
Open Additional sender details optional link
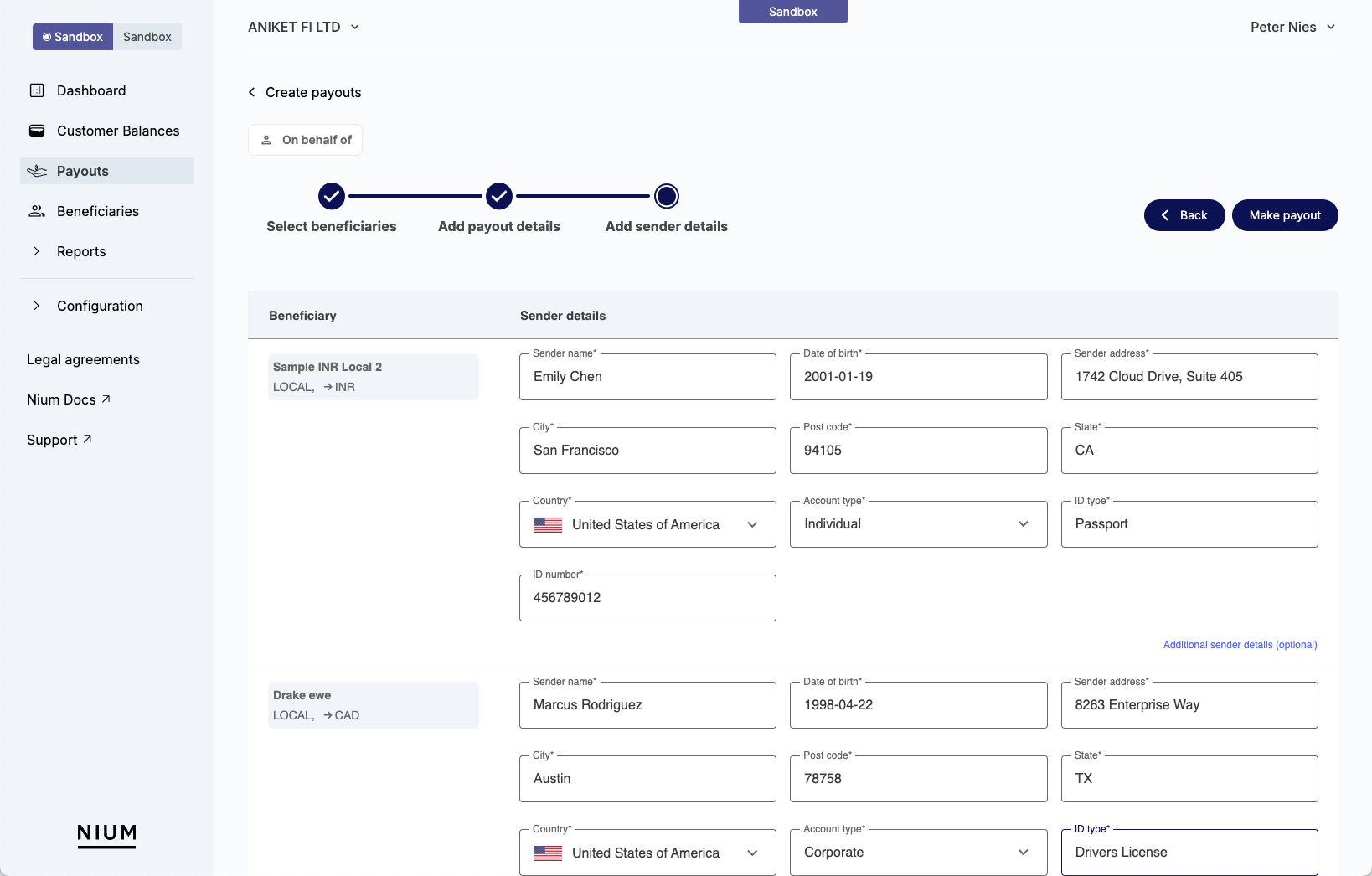pos(1240,645)
